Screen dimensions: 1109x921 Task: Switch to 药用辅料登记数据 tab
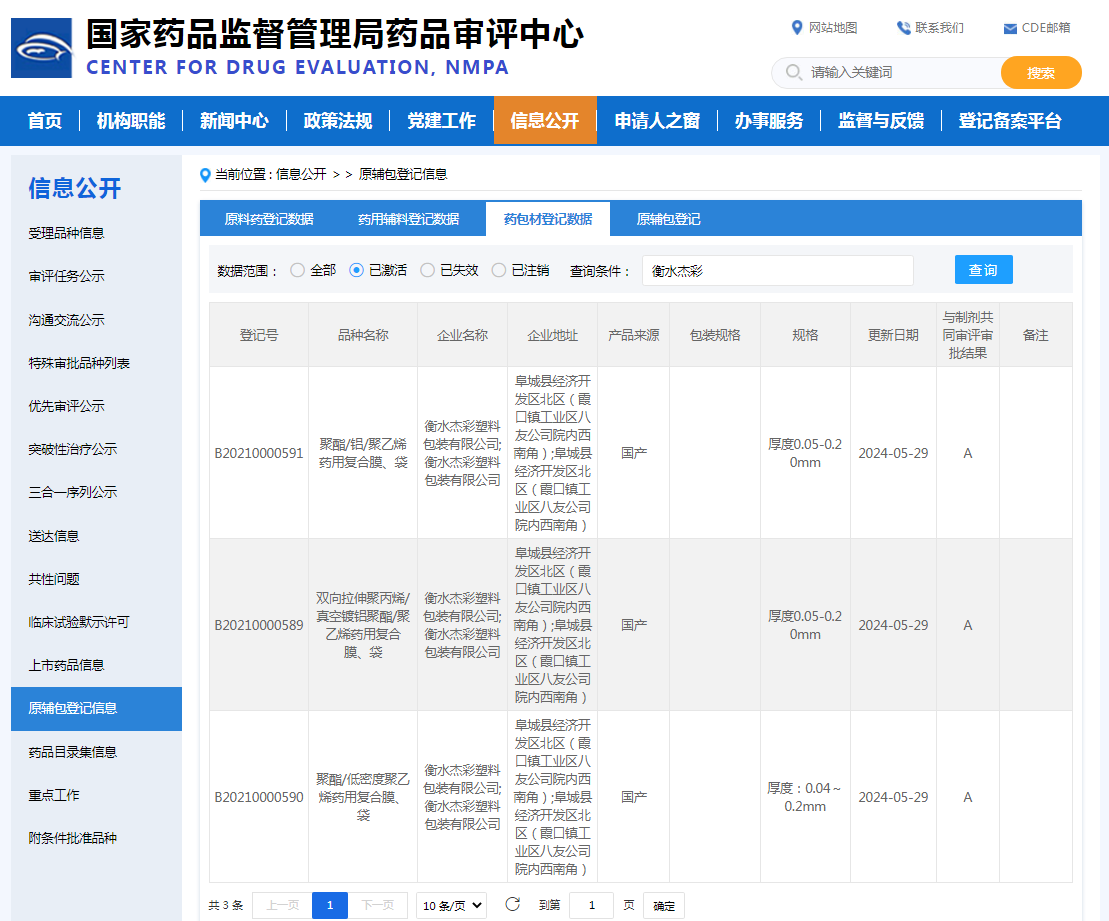[x=408, y=219]
